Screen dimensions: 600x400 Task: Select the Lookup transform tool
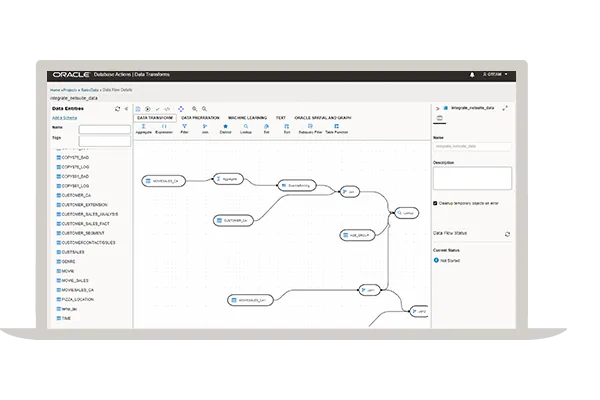tap(245, 127)
